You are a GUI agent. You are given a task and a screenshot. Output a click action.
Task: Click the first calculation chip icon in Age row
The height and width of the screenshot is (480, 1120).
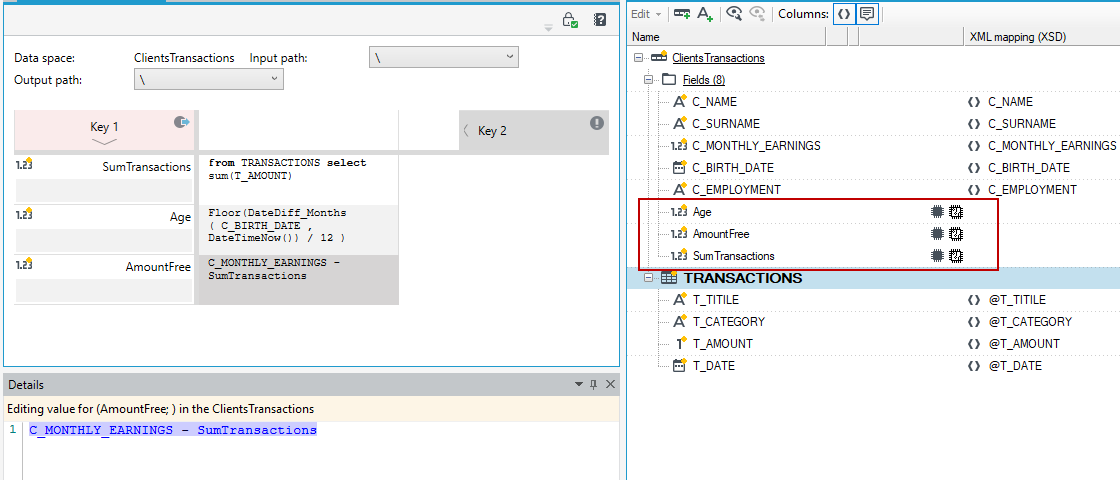tap(938, 211)
